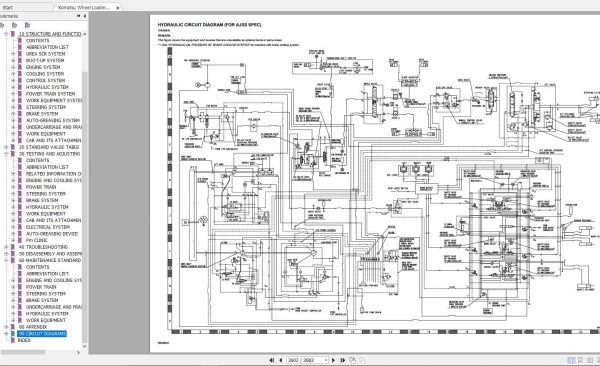The height and width of the screenshot is (366, 600).
Task: Click the bookmarks scroll-down arrow
Action: click(85, 346)
